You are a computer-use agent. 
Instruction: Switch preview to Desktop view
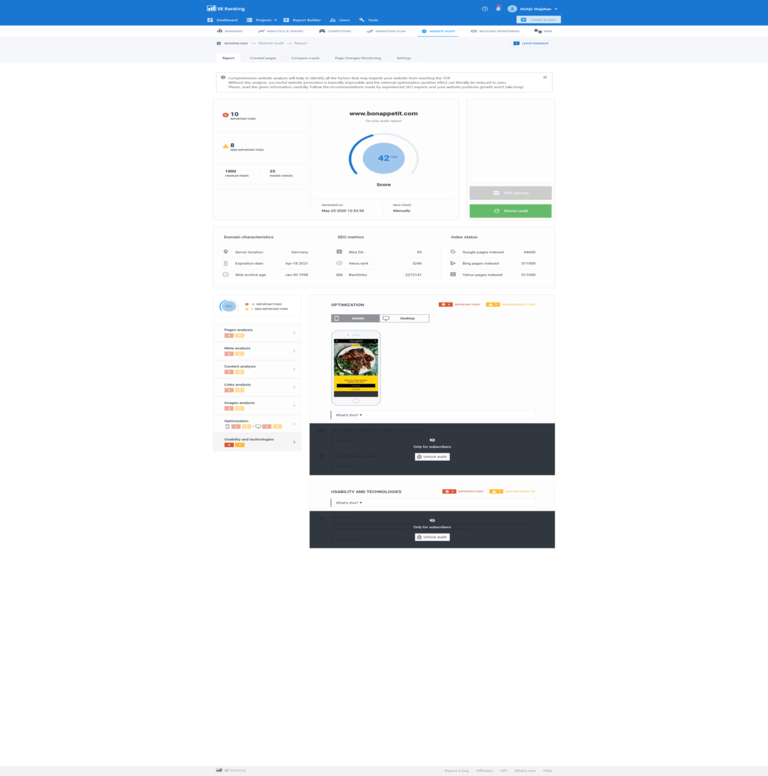(404, 318)
